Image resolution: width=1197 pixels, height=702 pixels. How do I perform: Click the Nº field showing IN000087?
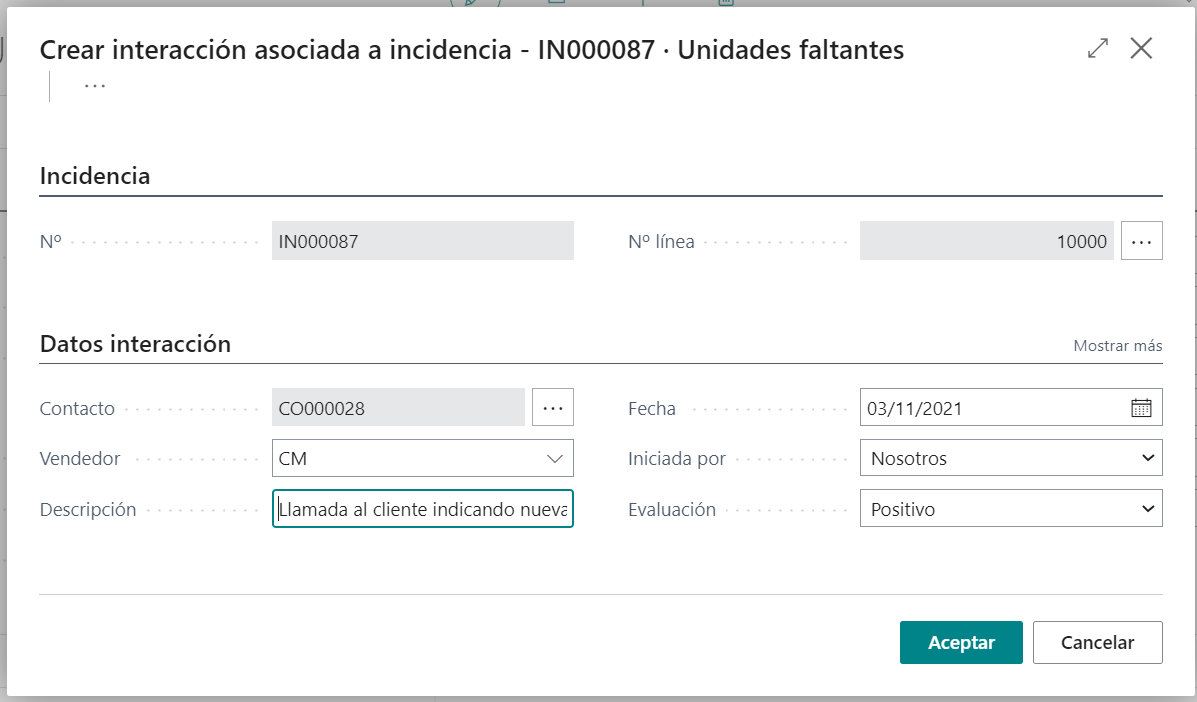(422, 241)
